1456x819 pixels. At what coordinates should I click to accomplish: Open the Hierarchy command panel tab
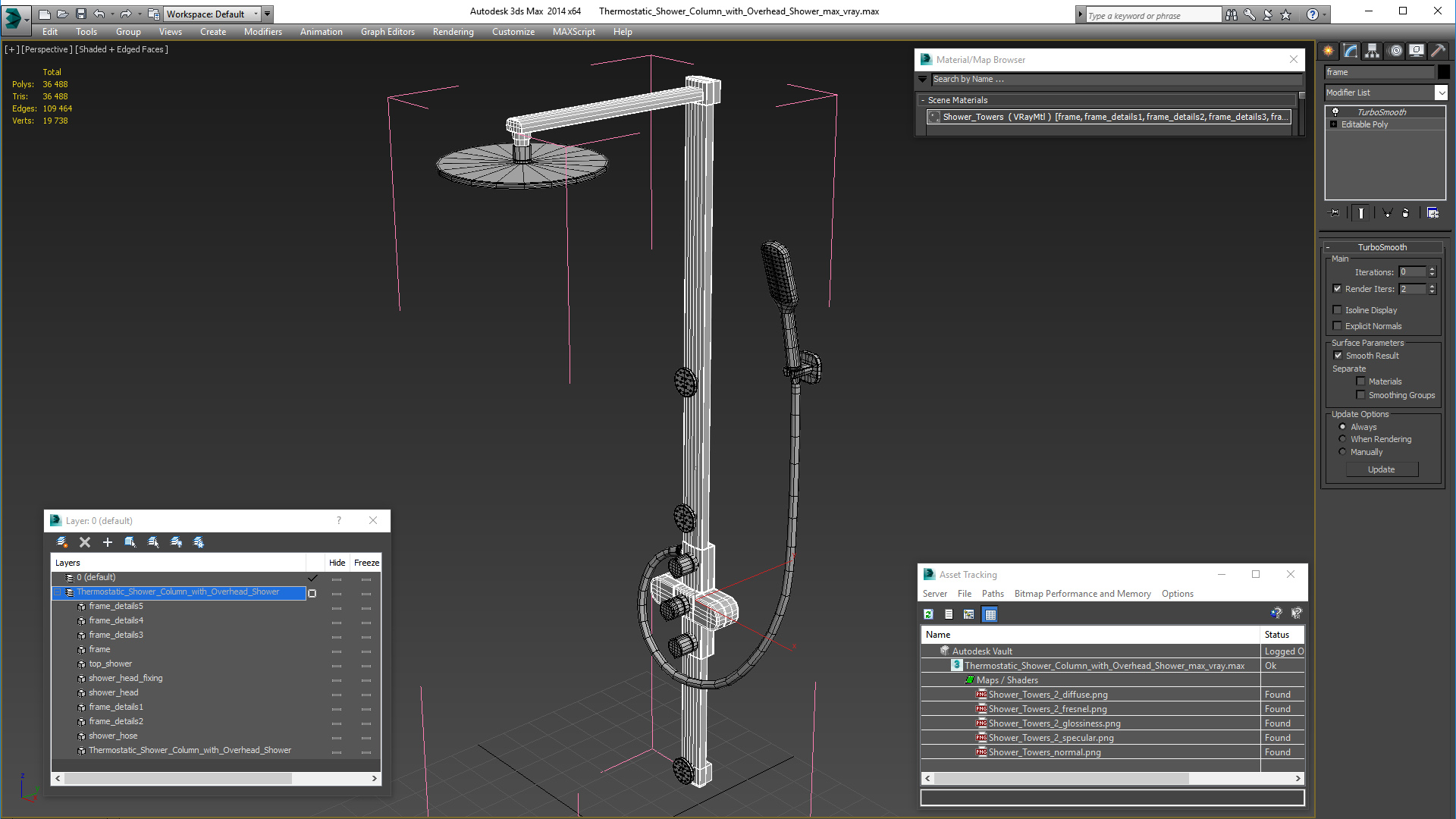coord(1372,51)
